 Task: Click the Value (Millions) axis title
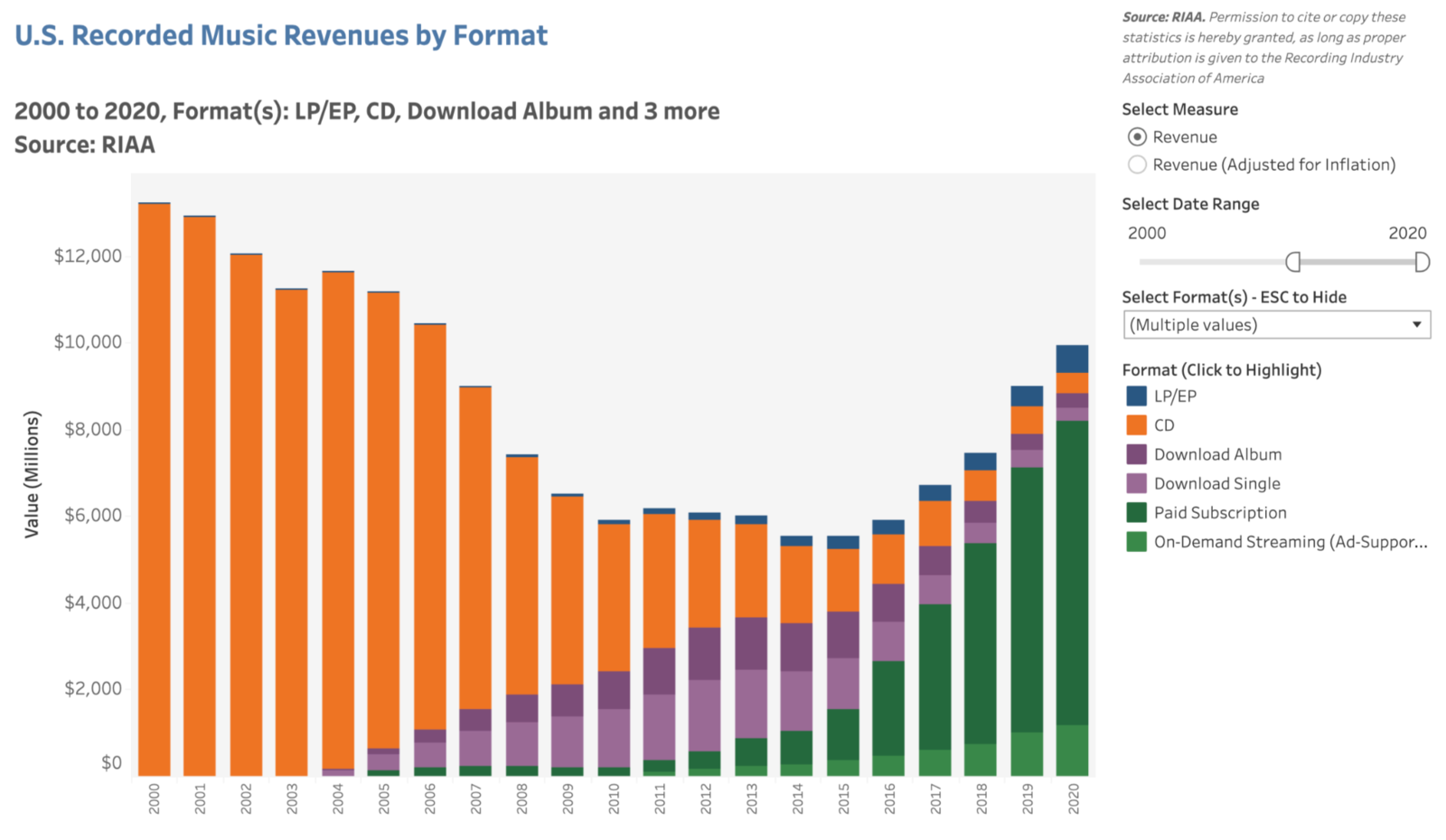click(32, 474)
